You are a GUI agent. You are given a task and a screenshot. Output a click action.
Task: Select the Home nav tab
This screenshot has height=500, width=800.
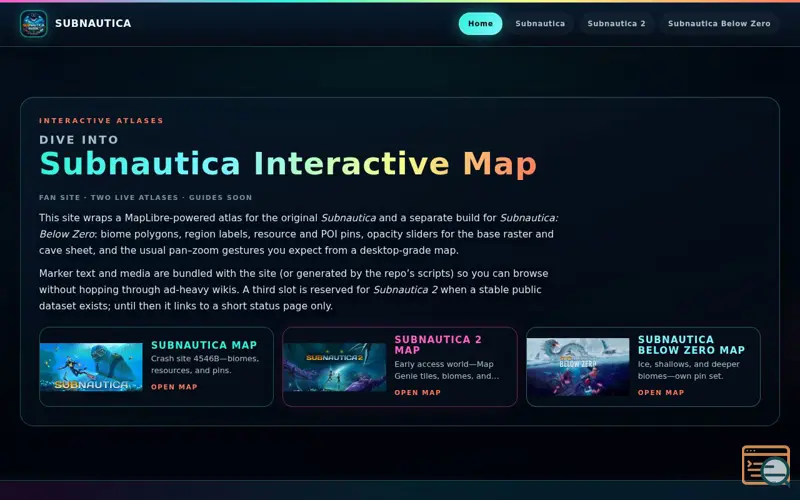click(480, 23)
